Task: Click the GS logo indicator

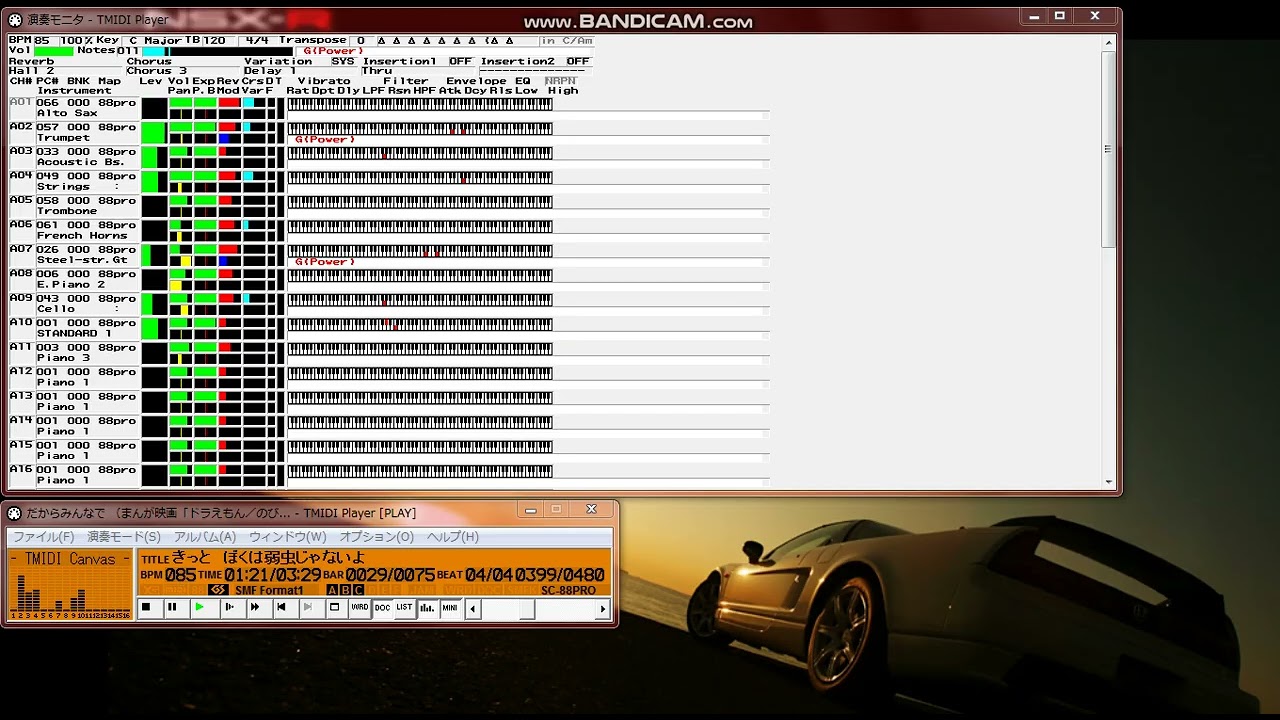Action: click(218, 590)
